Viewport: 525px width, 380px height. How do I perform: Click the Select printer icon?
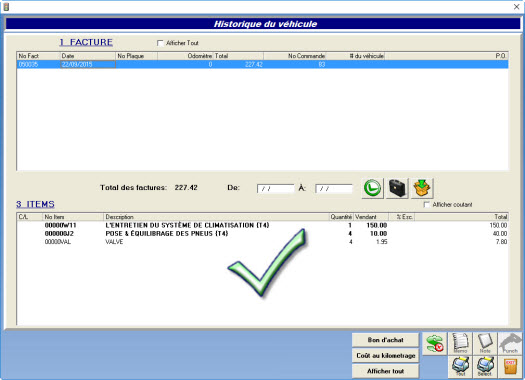pos(485,367)
